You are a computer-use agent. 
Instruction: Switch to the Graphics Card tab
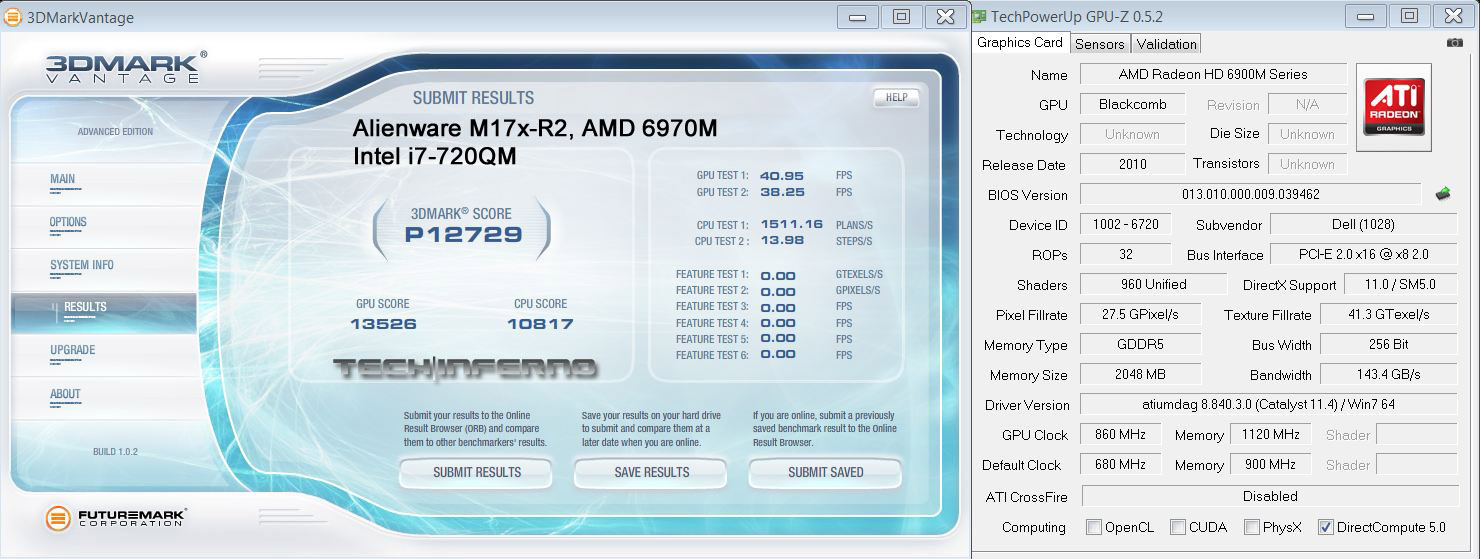[1020, 43]
